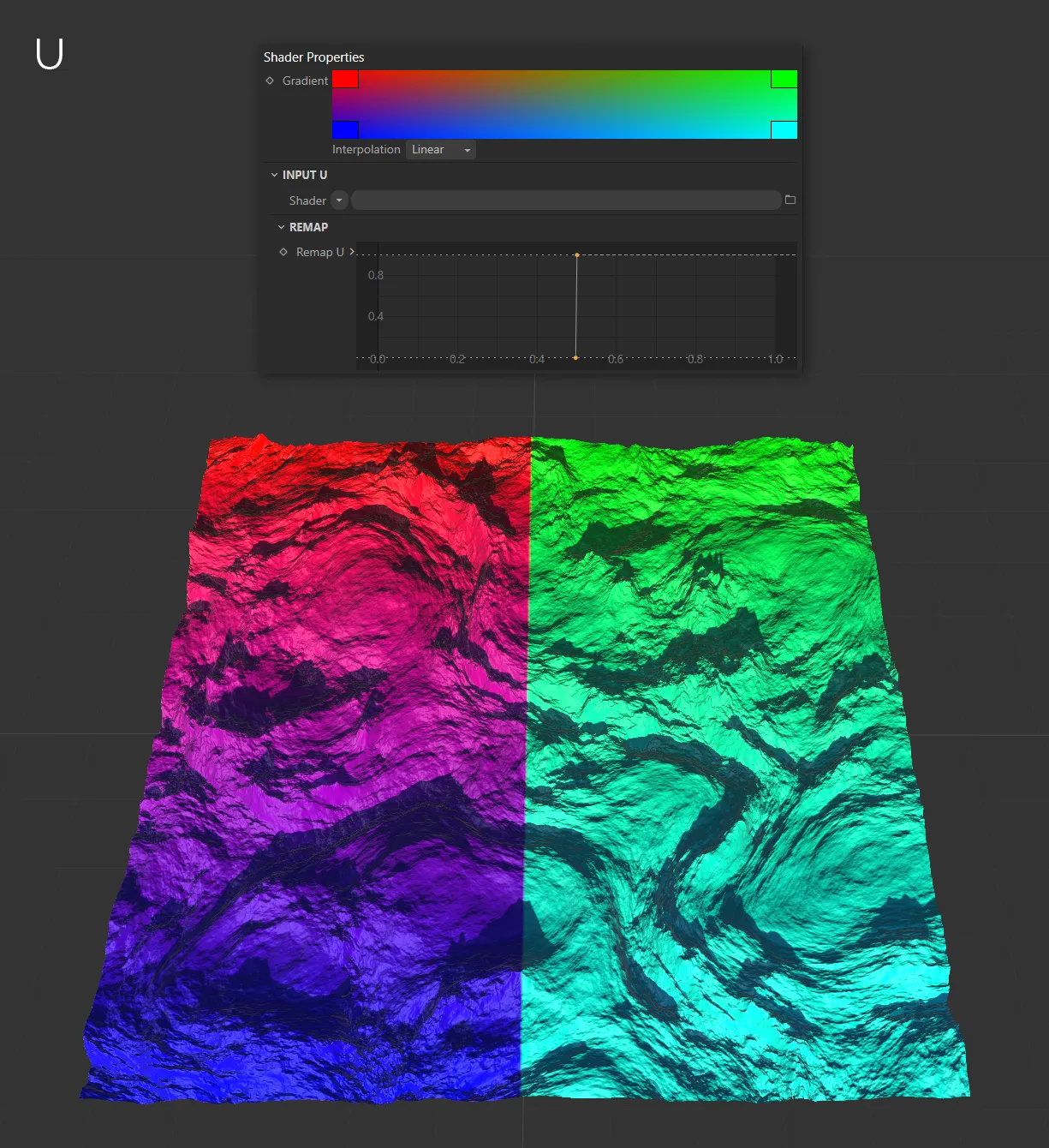Select the cyan gradient corner swatch
Viewport: 1049px width, 1148px height.
[x=784, y=129]
